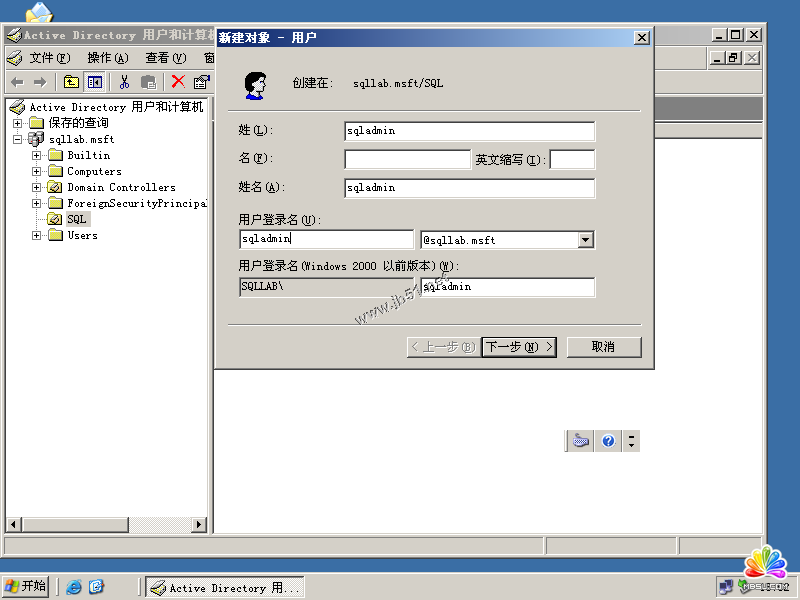The image size is (800, 600).
Task: Click the Up one level toolbar icon
Action: point(71,82)
